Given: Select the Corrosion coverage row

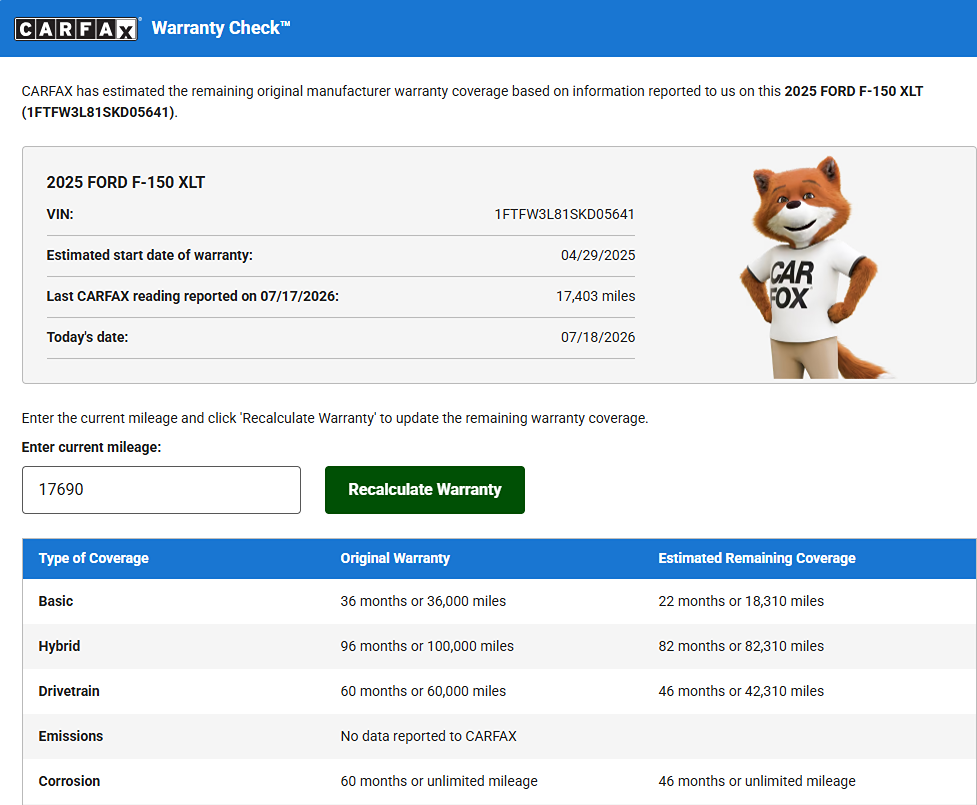Looking at the screenshot, I should [x=499, y=781].
